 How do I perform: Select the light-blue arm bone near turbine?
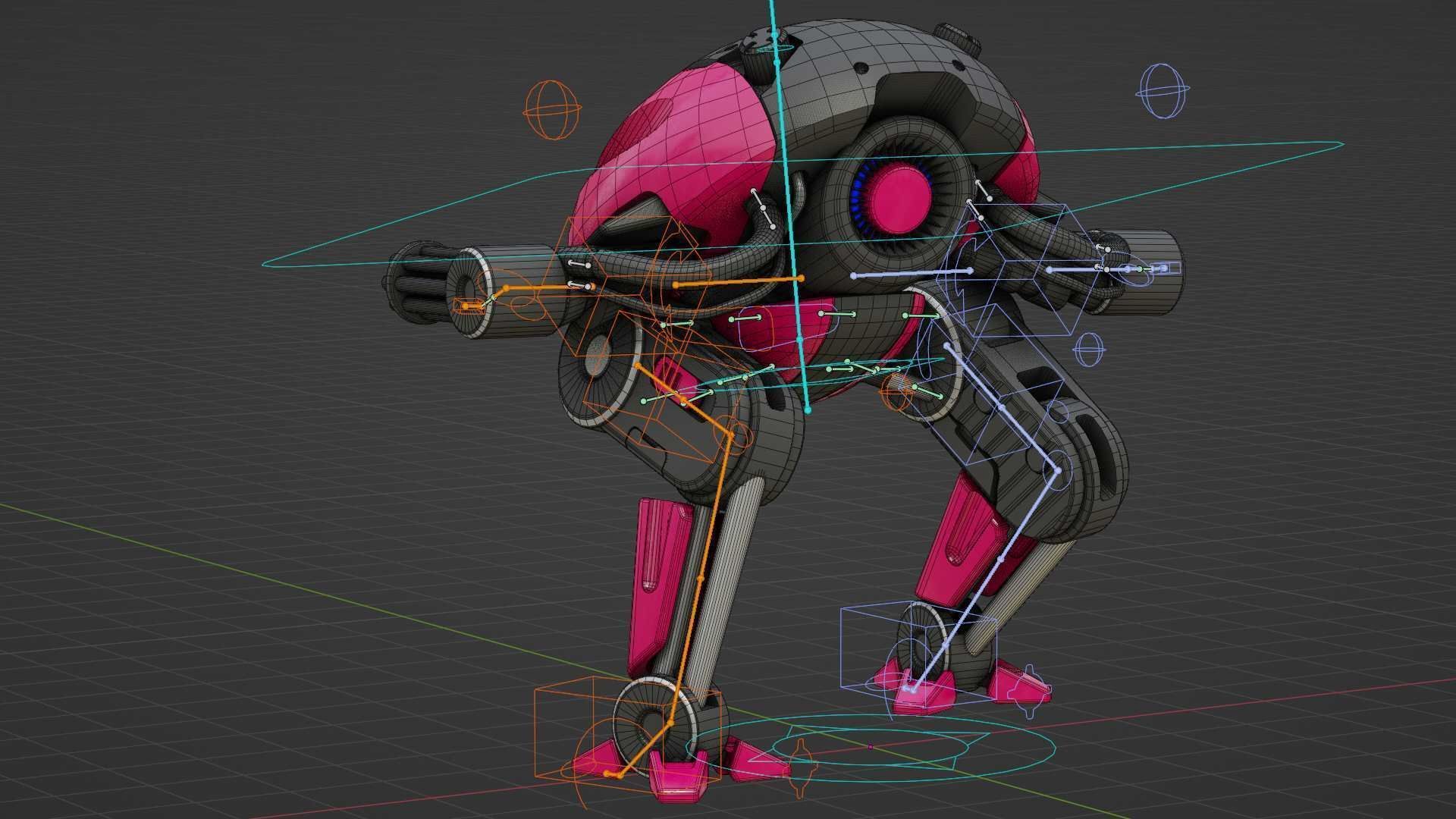912,273
